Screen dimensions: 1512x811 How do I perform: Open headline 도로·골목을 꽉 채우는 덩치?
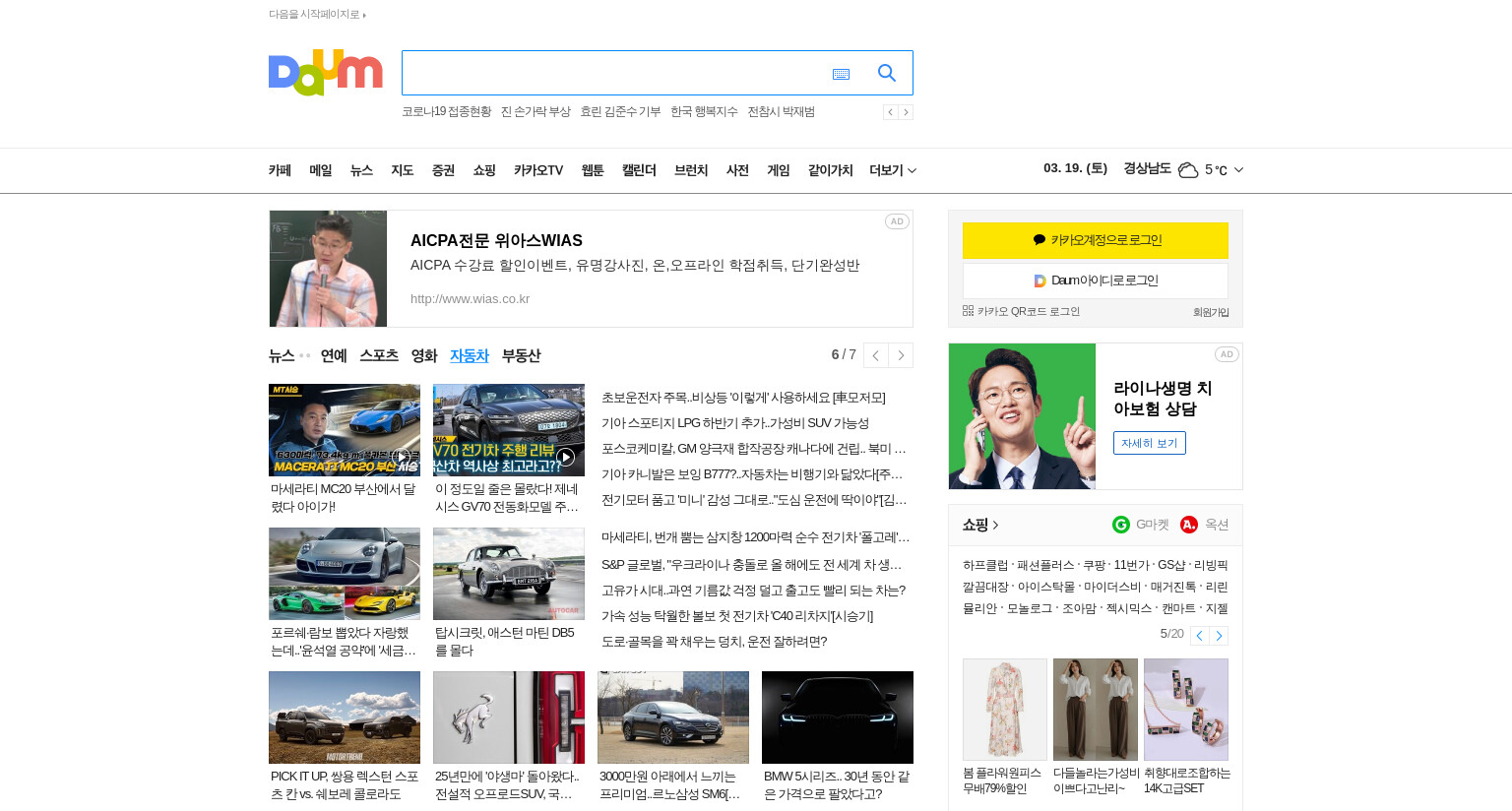[x=714, y=642]
